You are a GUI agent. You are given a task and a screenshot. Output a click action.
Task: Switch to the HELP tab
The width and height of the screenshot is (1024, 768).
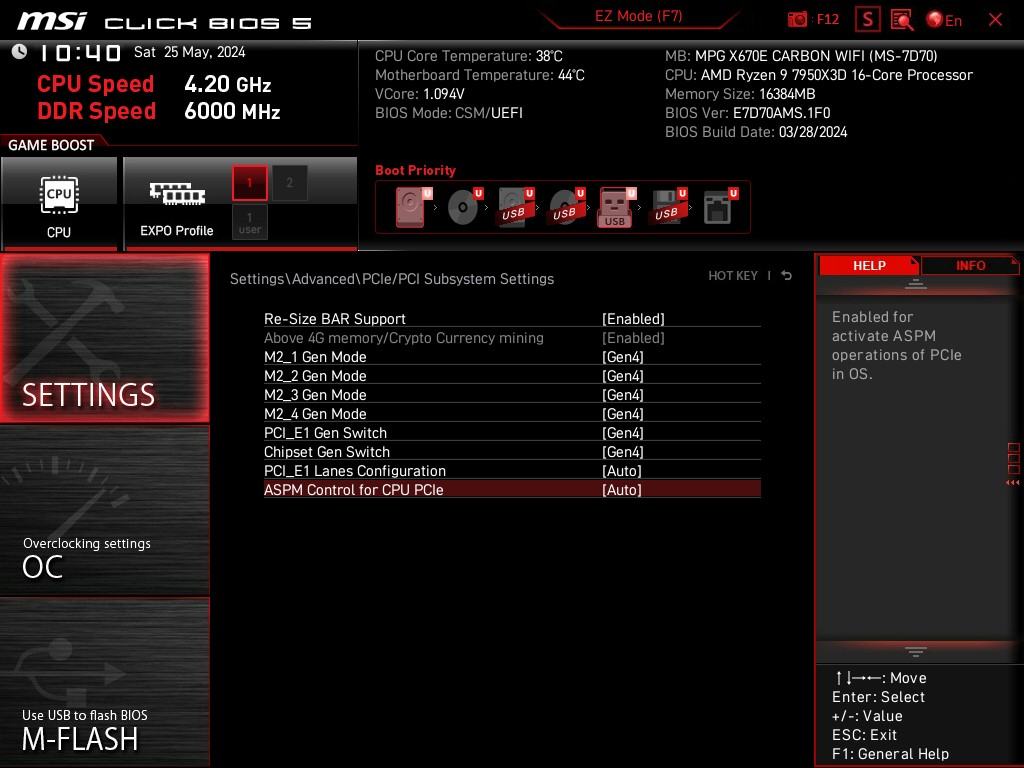click(x=869, y=265)
